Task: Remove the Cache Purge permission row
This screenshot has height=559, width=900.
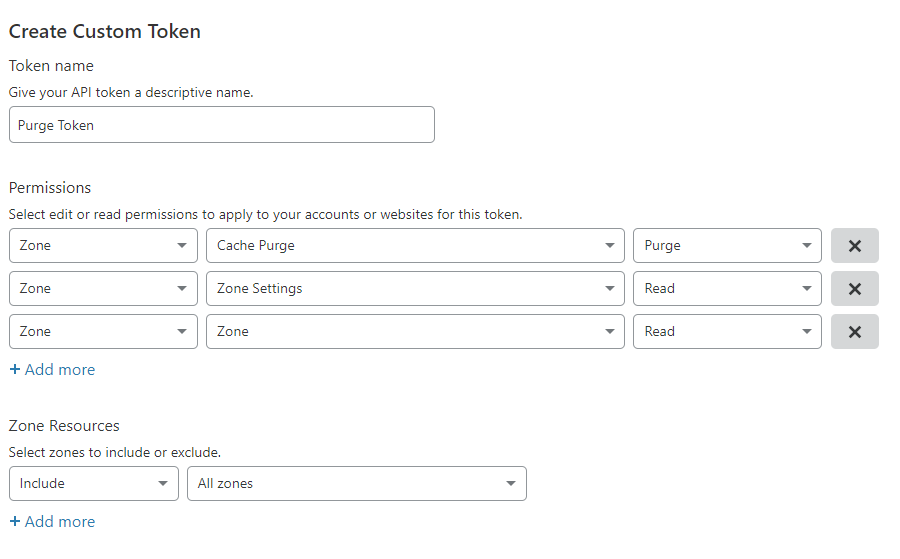Action: [854, 245]
